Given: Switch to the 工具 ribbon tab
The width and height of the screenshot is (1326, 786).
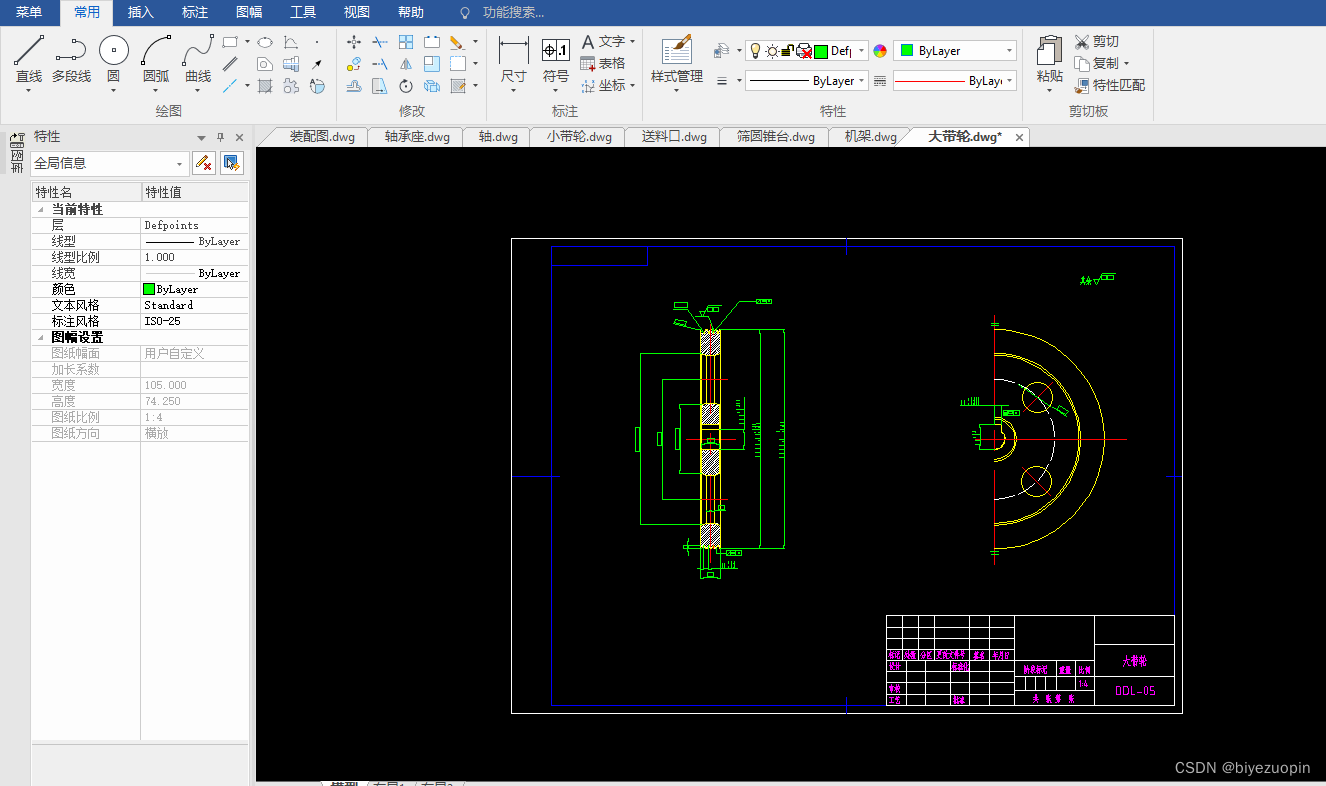Looking at the screenshot, I should point(303,12).
